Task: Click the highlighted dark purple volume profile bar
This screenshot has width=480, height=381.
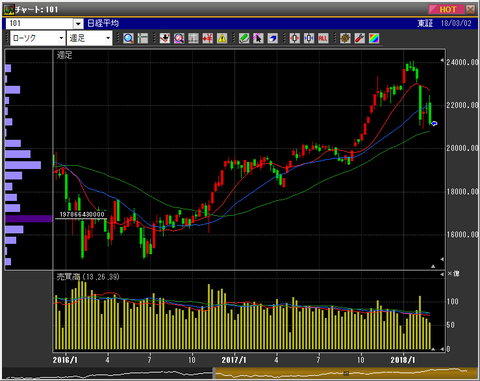Action: click(29, 219)
